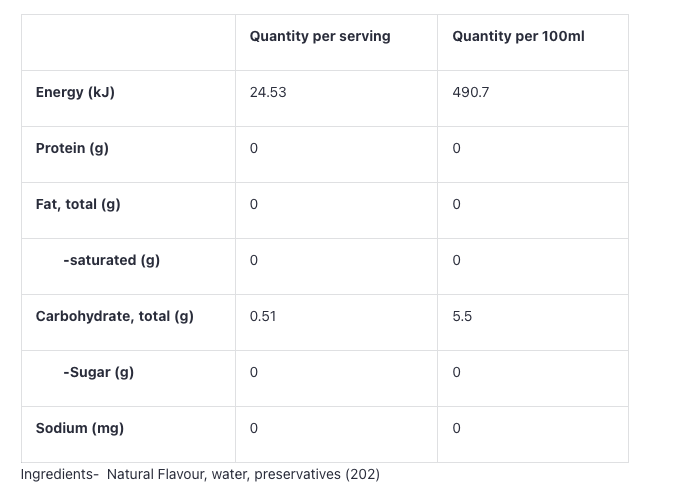Click the "Fat, total (g)" row label
Screen dimensions: 677x489
point(78,204)
